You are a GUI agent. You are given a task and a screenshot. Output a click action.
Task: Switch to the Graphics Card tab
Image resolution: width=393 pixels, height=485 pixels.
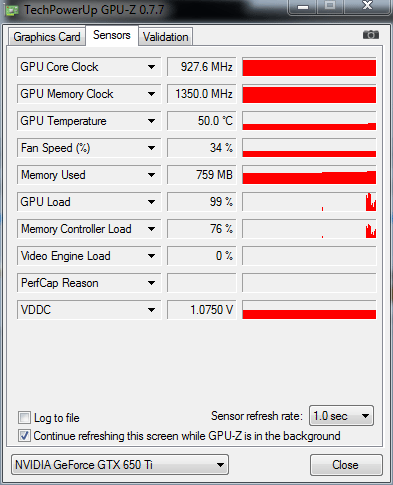click(x=47, y=37)
